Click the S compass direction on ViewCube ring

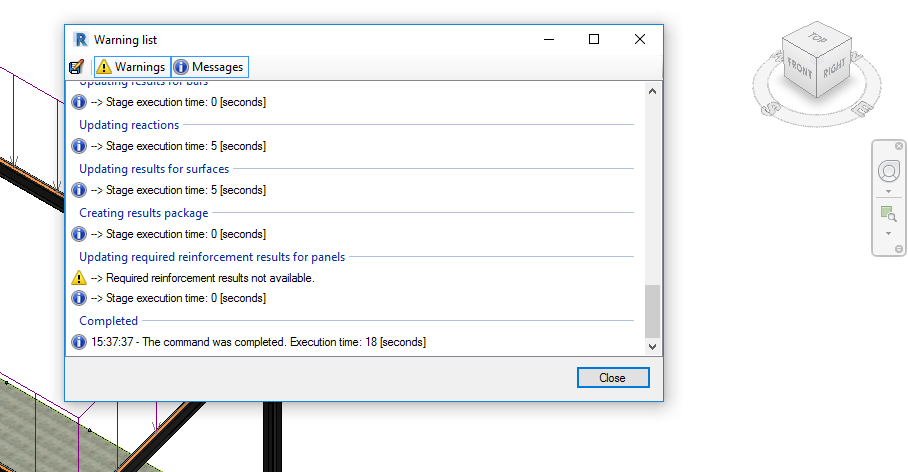click(773, 108)
